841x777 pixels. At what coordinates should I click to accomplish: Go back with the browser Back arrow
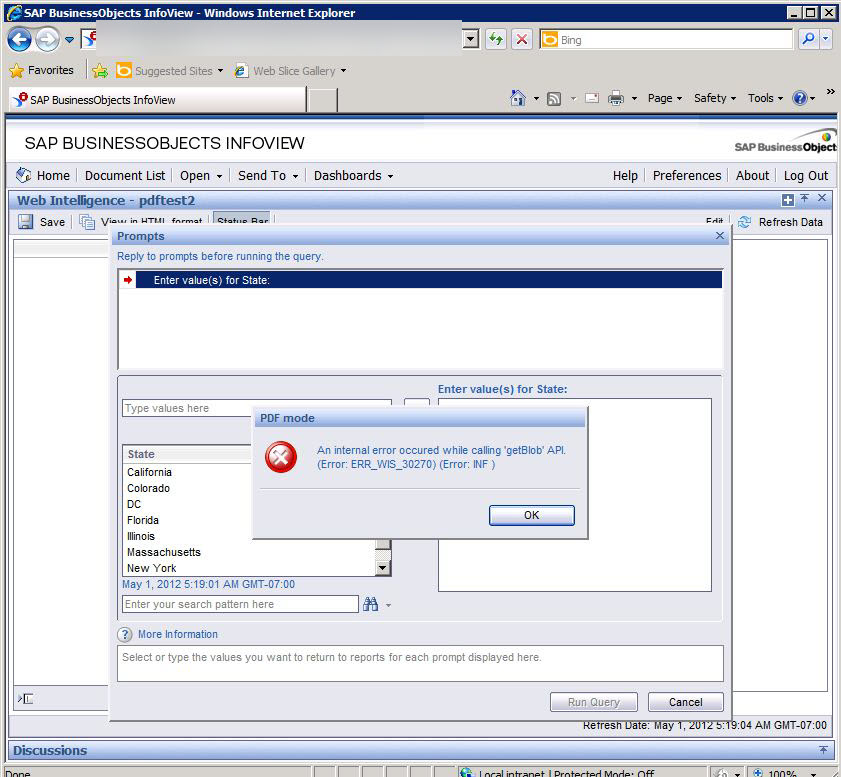19,39
